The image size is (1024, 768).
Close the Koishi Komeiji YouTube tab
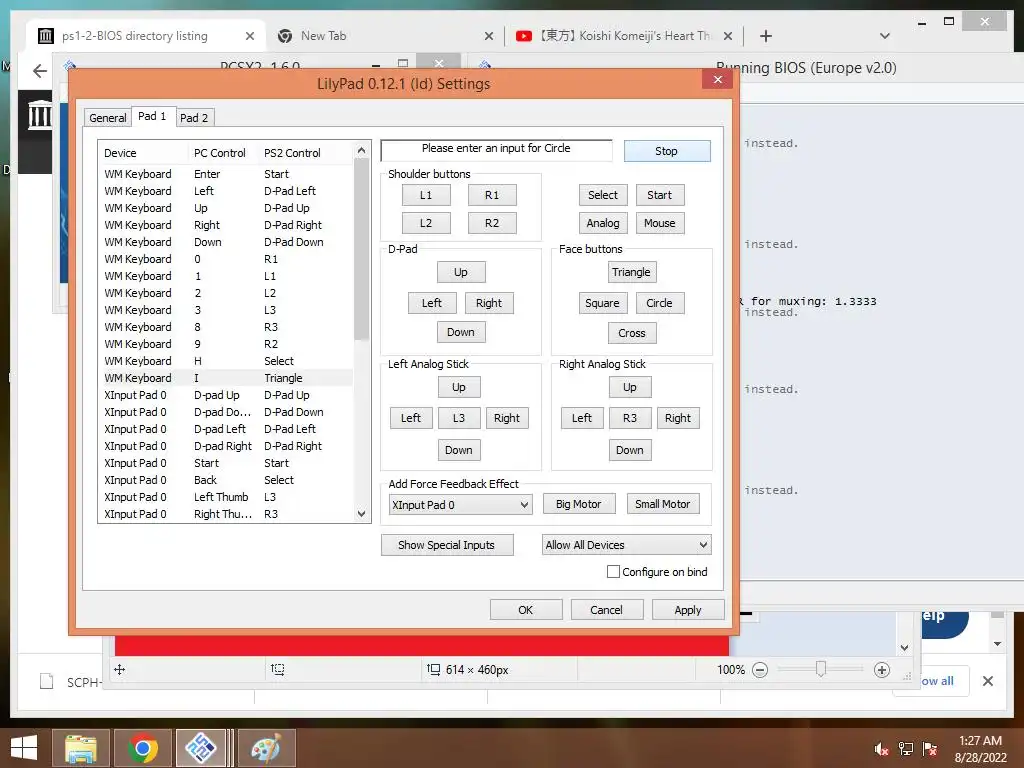coord(728,36)
